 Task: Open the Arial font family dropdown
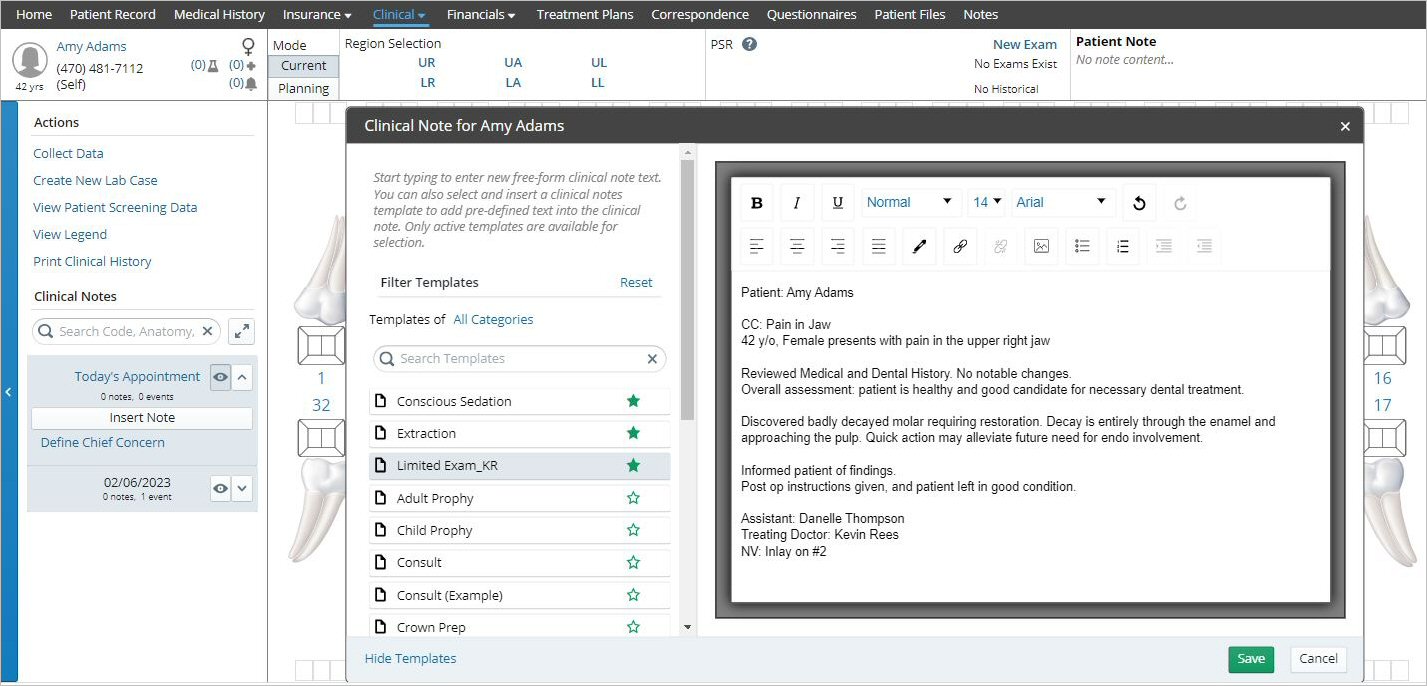1062,203
